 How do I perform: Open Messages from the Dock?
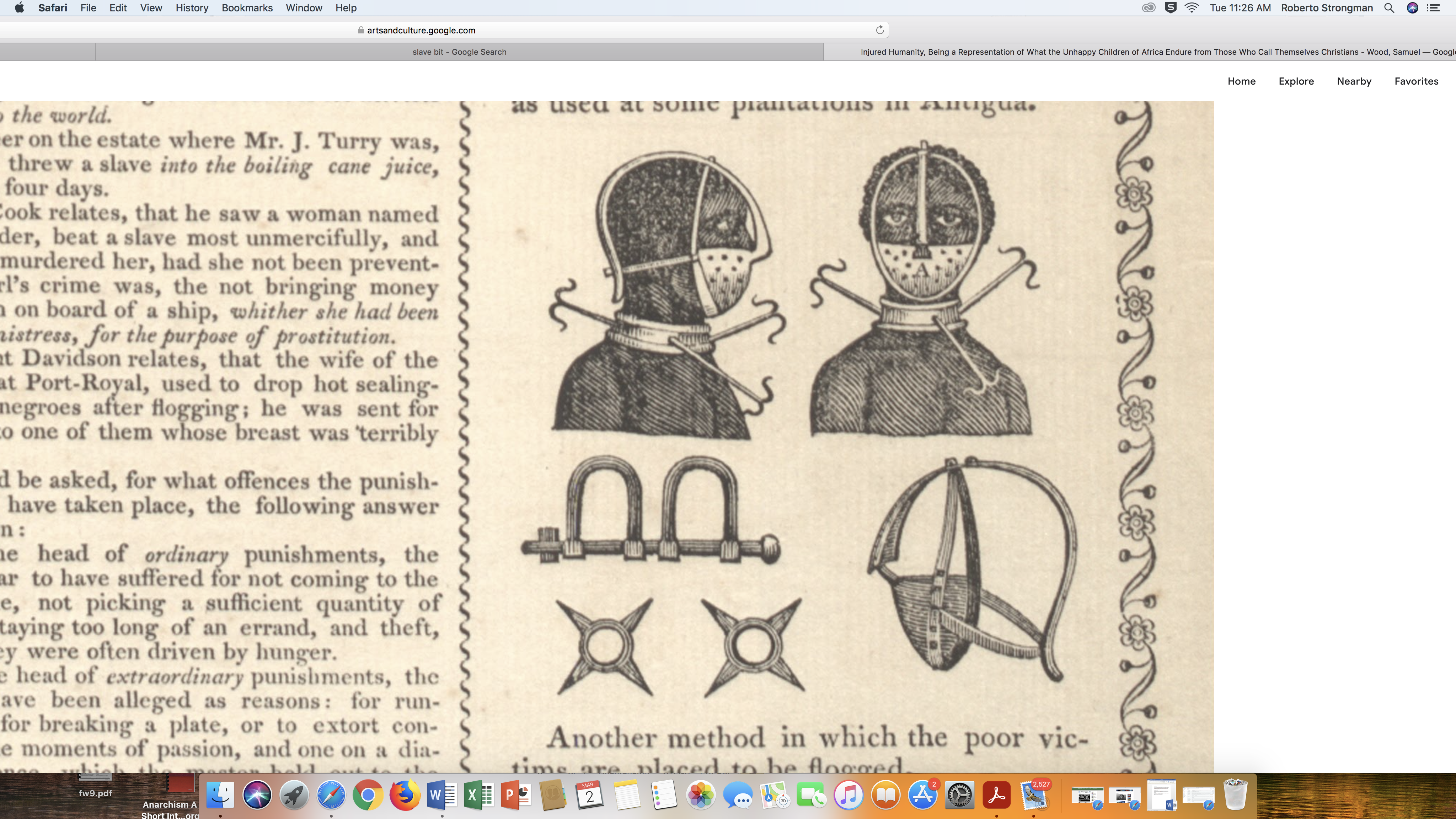click(738, 795)
